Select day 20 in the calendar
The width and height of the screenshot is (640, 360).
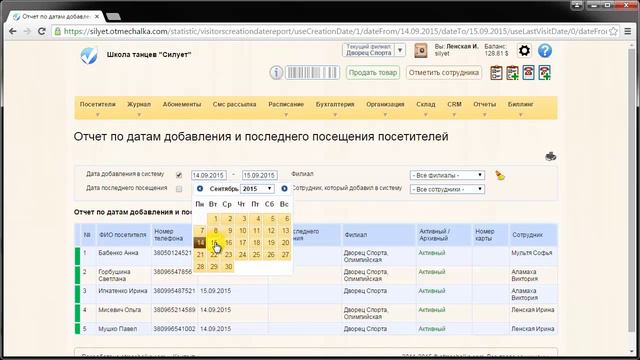(x=285, y=242)
